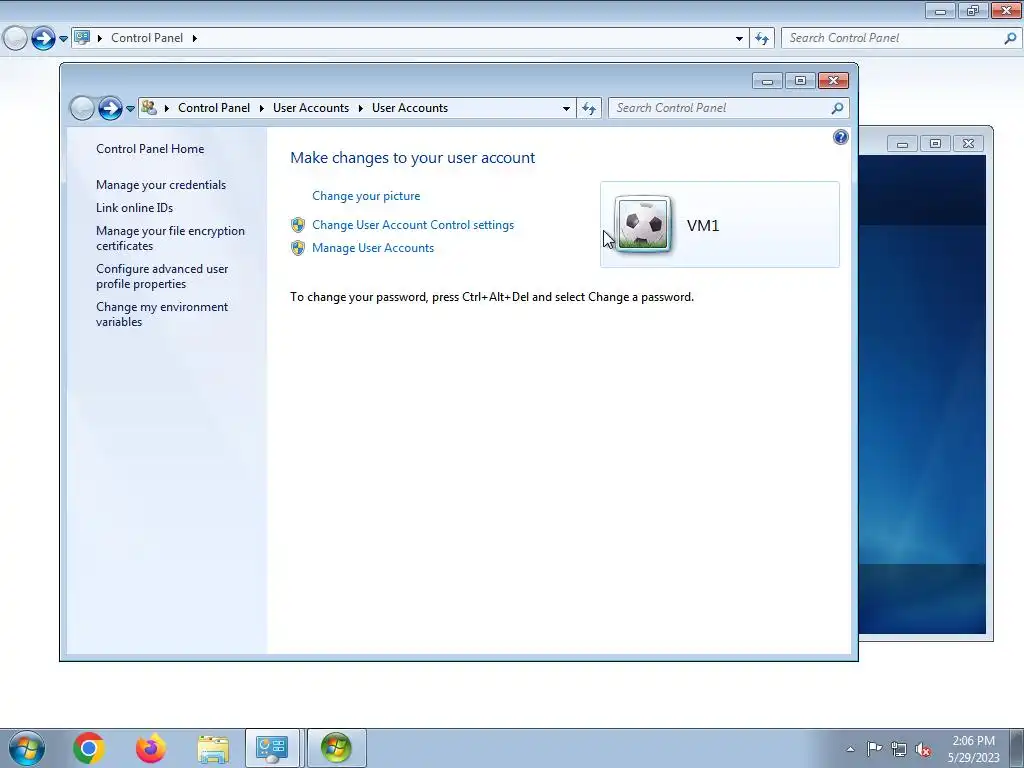Click Refresh button in User Accounts window
1024x768 pixels.
pos(589,108)
